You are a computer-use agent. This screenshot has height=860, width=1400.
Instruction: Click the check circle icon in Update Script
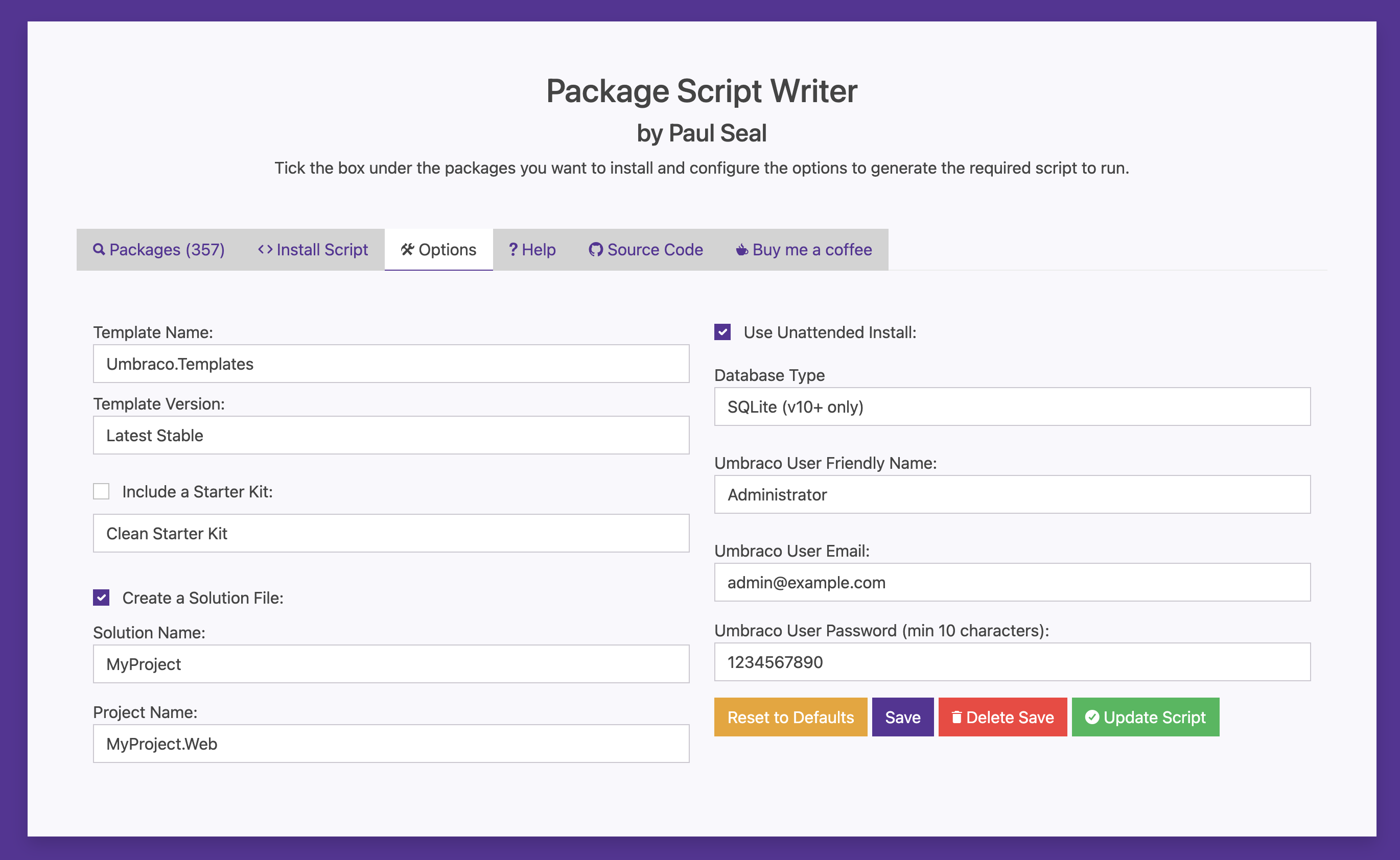1092,717
